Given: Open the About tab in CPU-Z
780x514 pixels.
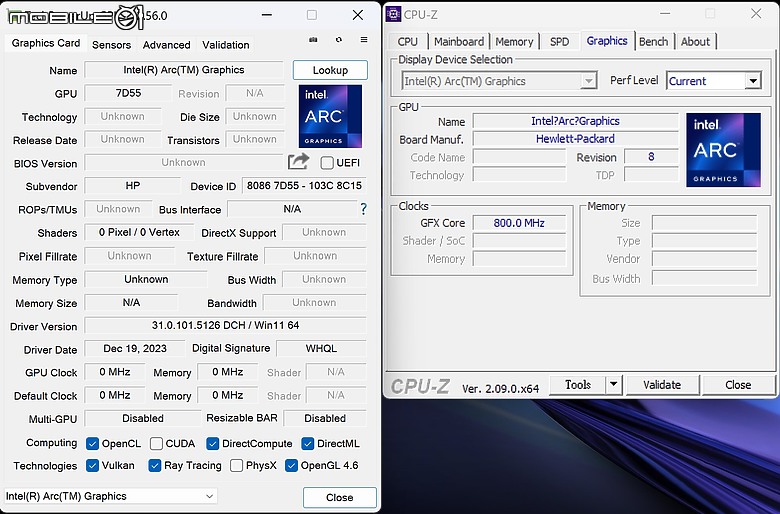Looking at the screenshot, I should tap(695, 42).
